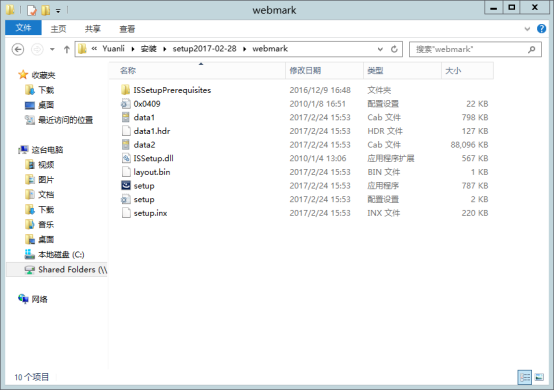Select the setup 配置设置 file icon
Viewport: 554px width, 390px height.
pos(125,199)
